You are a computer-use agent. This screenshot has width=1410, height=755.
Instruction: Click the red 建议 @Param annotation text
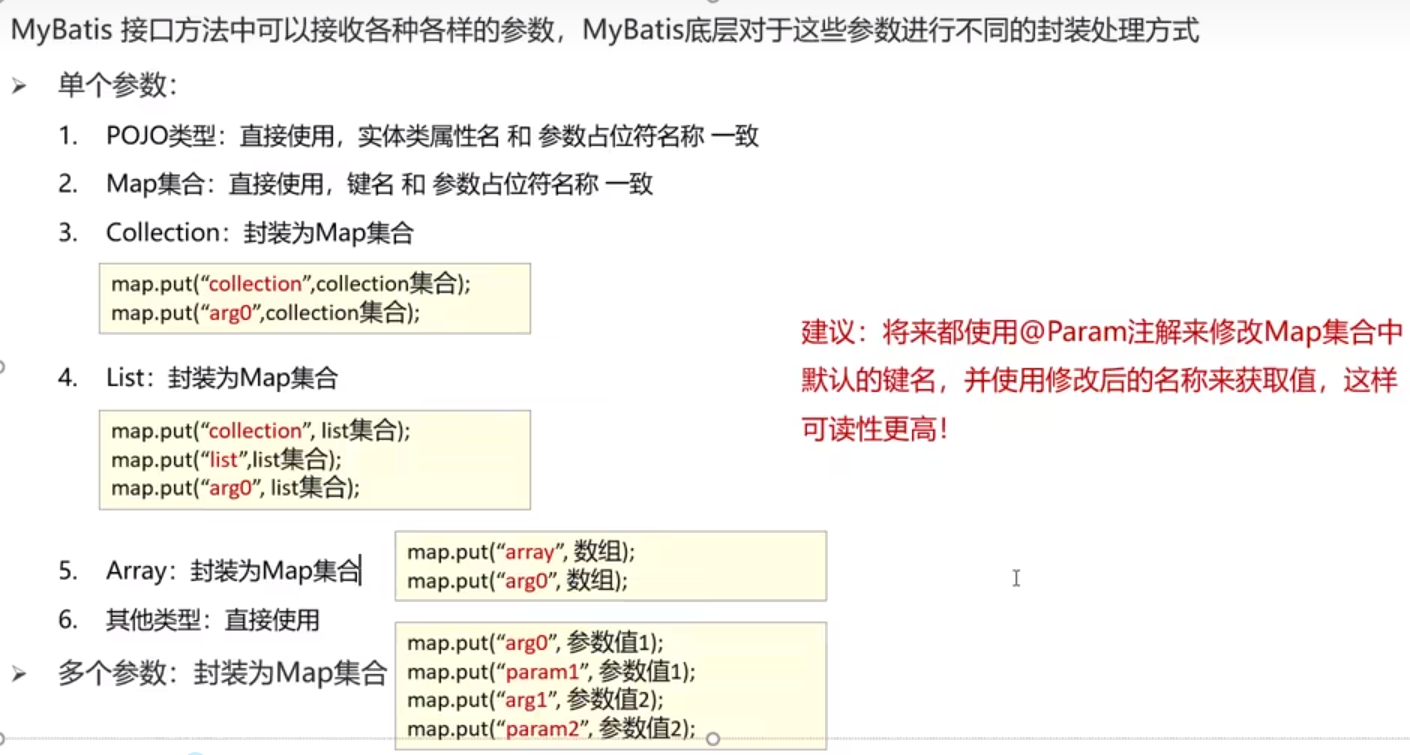(x=1102, y=381)
